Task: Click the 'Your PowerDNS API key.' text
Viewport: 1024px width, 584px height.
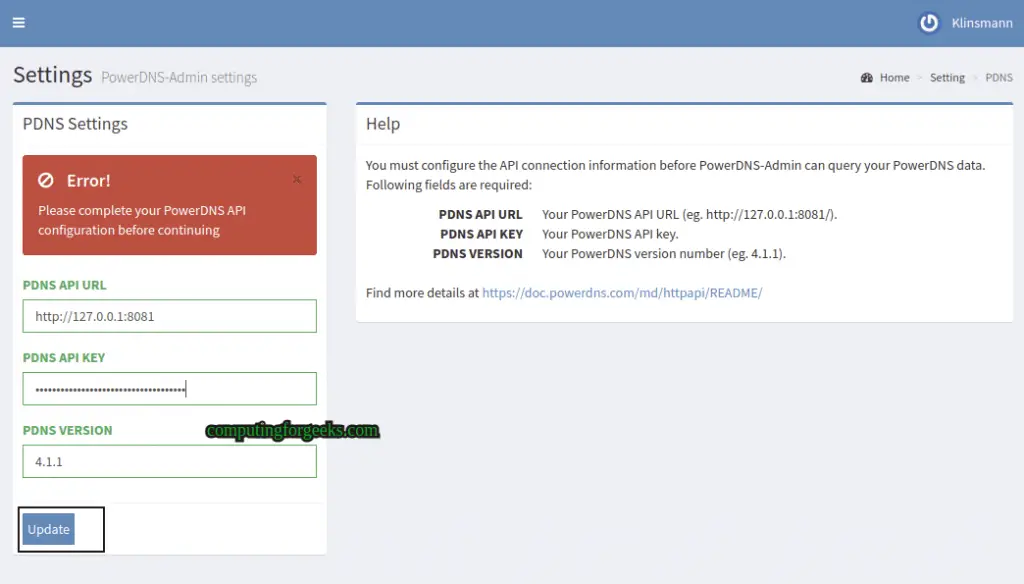Action: (x=610, y=234)
